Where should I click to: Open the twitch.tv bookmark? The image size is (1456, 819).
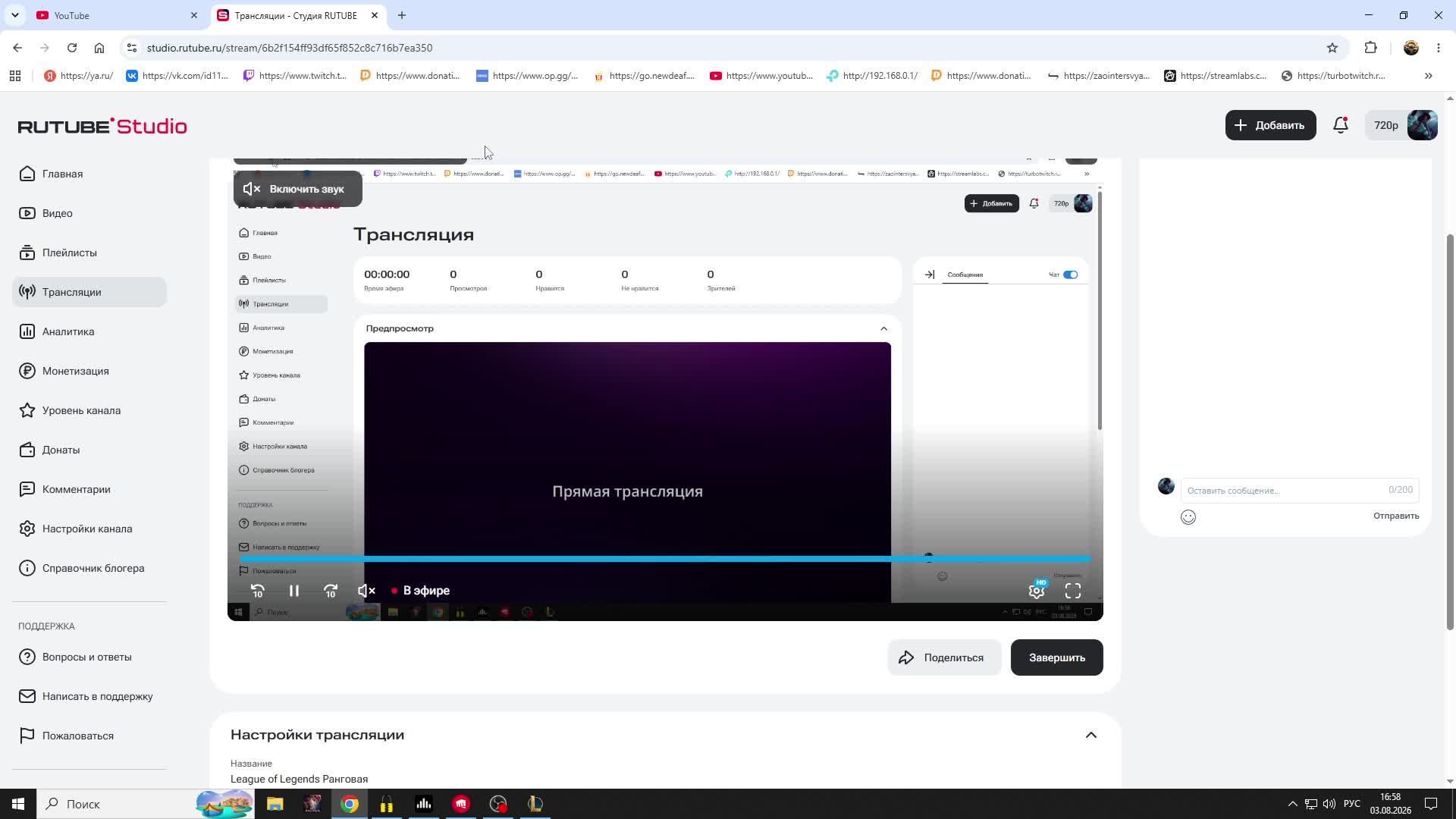294,76
